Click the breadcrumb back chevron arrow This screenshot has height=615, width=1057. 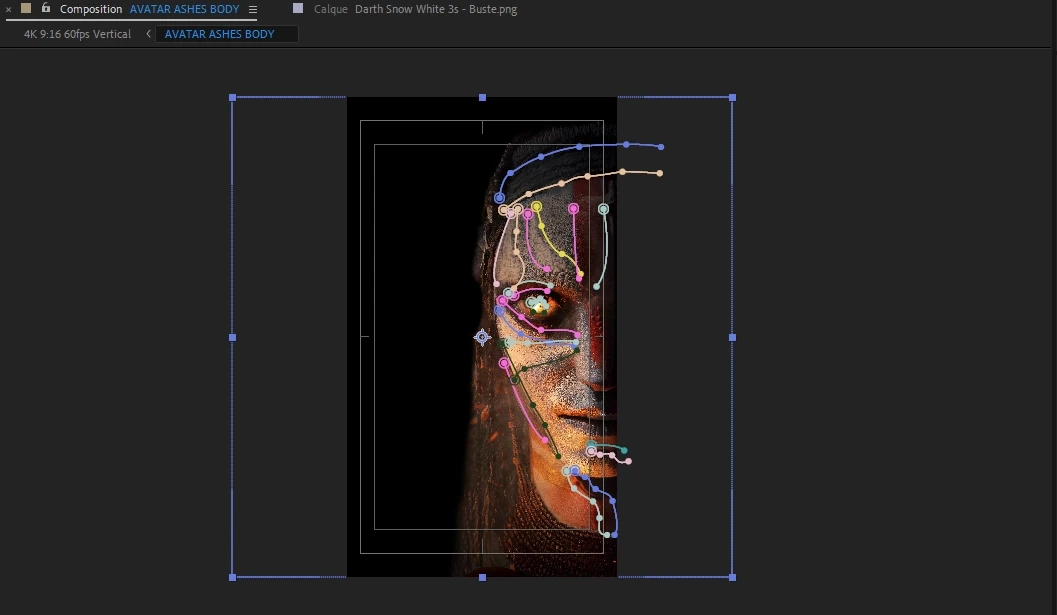(x=148, y=34)
